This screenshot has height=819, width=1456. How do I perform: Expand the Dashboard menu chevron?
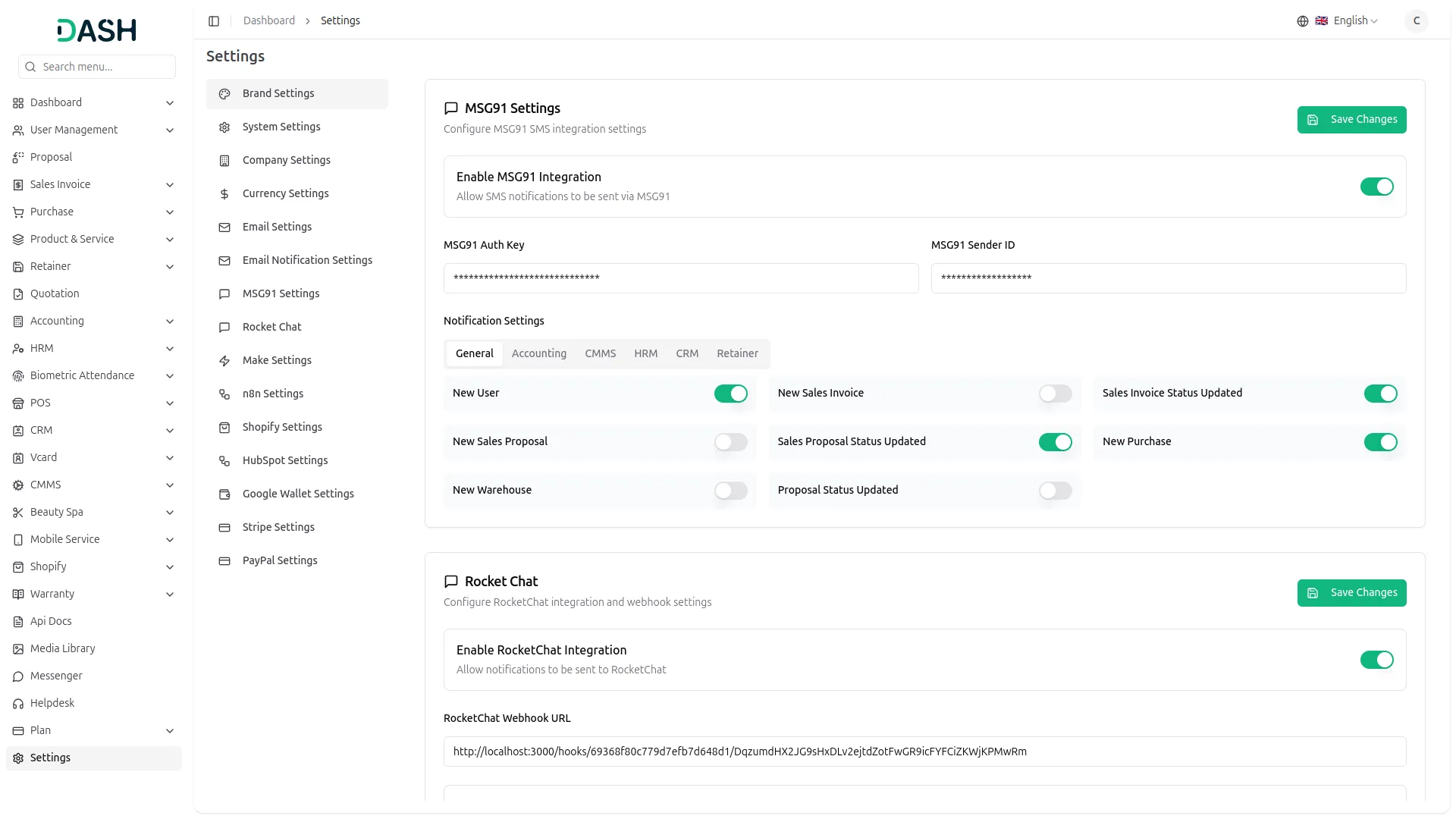pyautogui.click(x=170, y=103)
